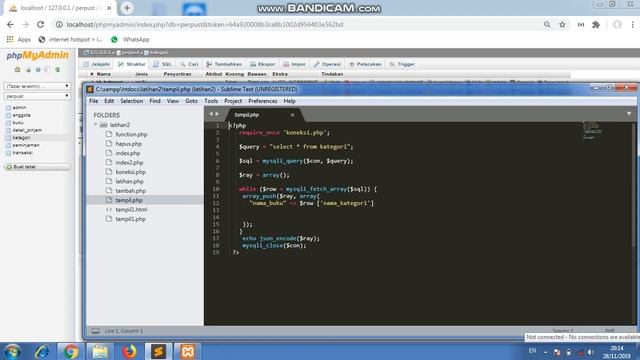Open the Apps bookmarks shortcut
The width and height of the screenshot is (640, 360).
coord(19,40)
